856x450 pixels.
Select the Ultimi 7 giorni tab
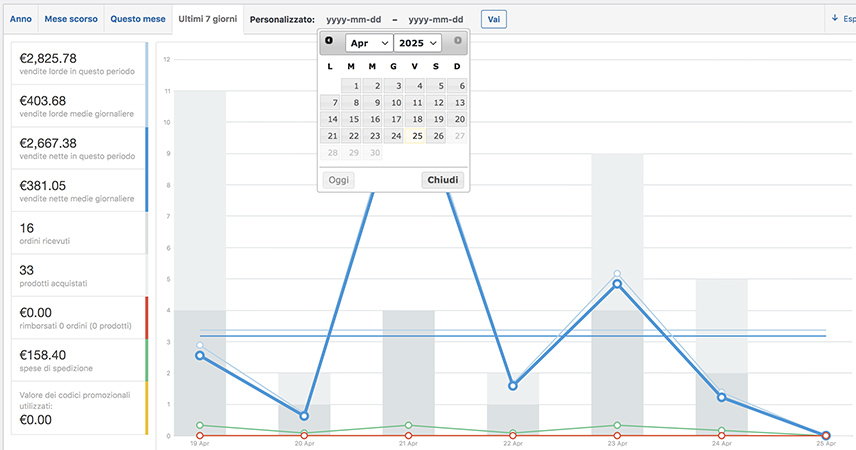207,19
